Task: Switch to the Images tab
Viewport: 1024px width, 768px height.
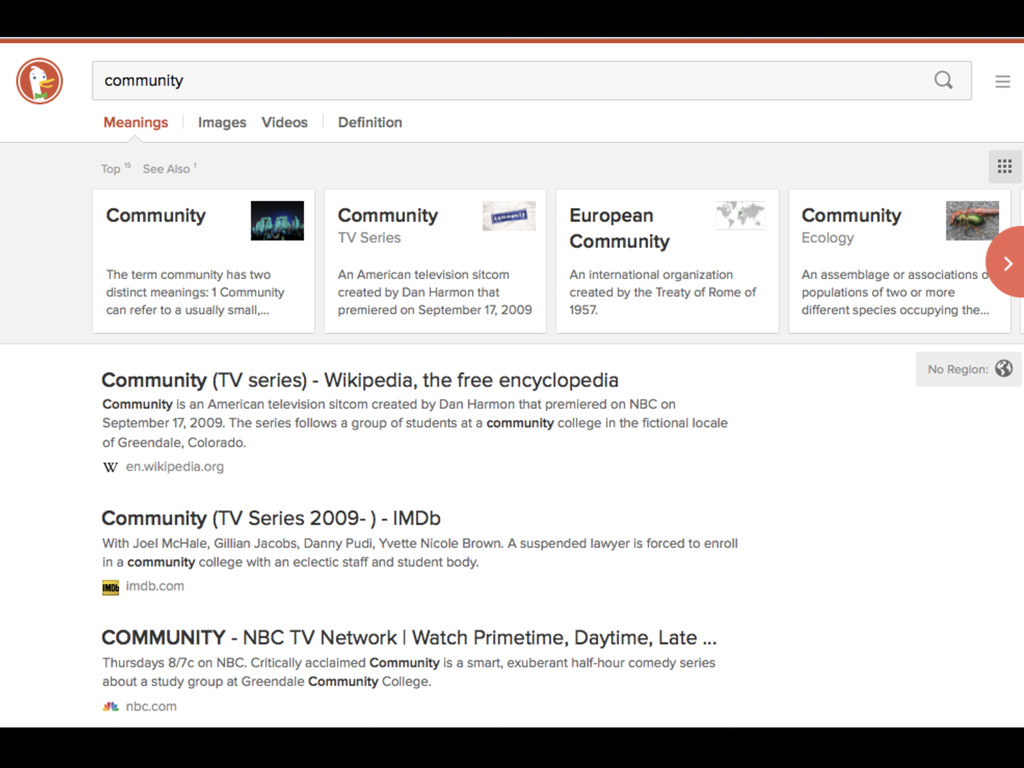Action: (222, 122)
